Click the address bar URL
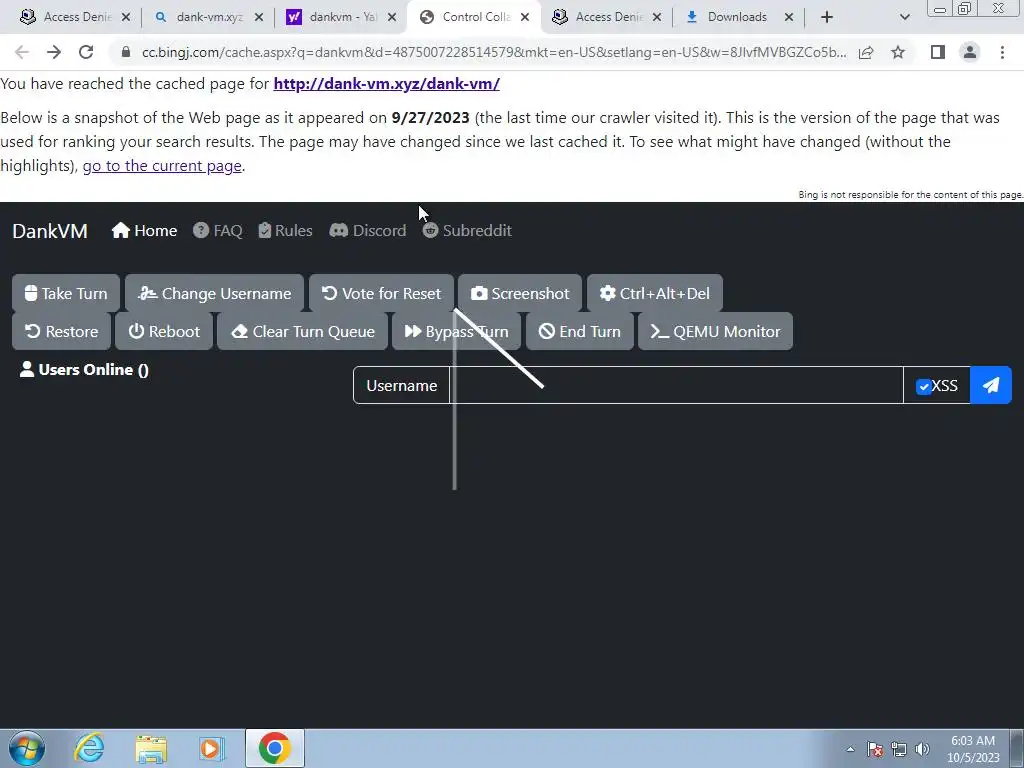The height and width of the screenshot is (768, 1024). click(494, 52)
